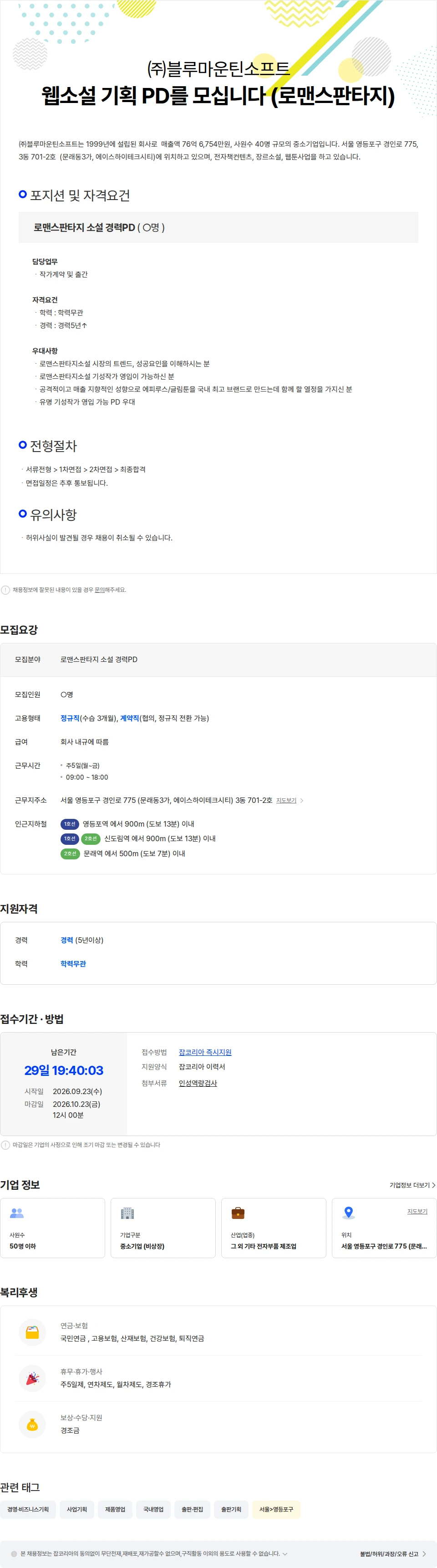
Task: Select the 경영·비즈니스기획 tag
Action: 28,1510
